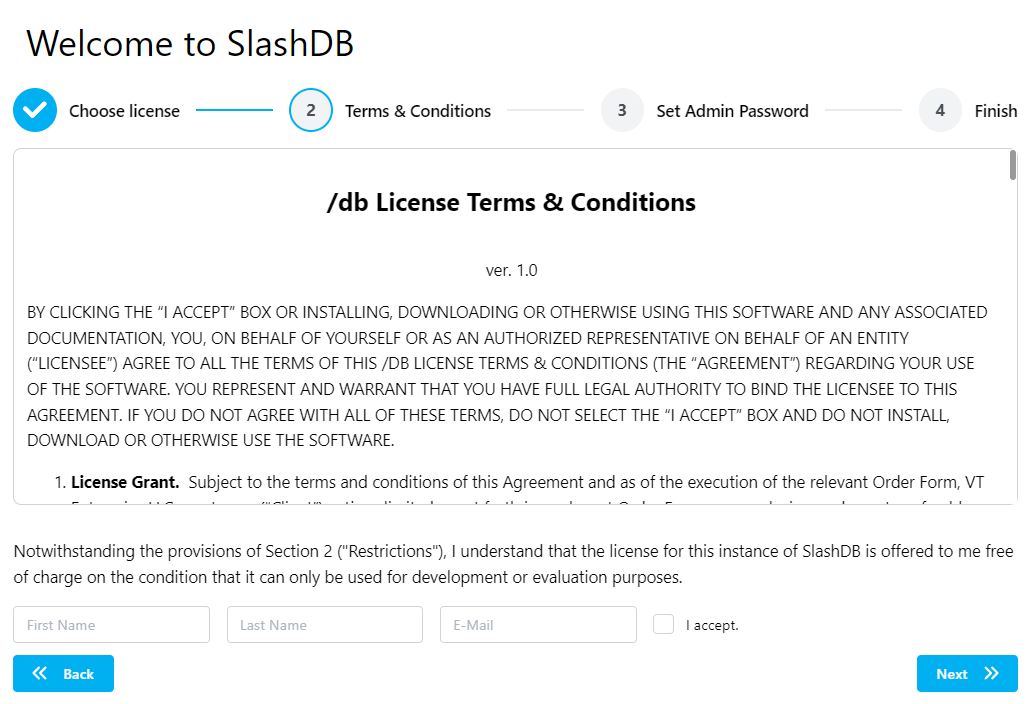
Task: Click the Welcome to SlashDB title
Action: (190, 44)
